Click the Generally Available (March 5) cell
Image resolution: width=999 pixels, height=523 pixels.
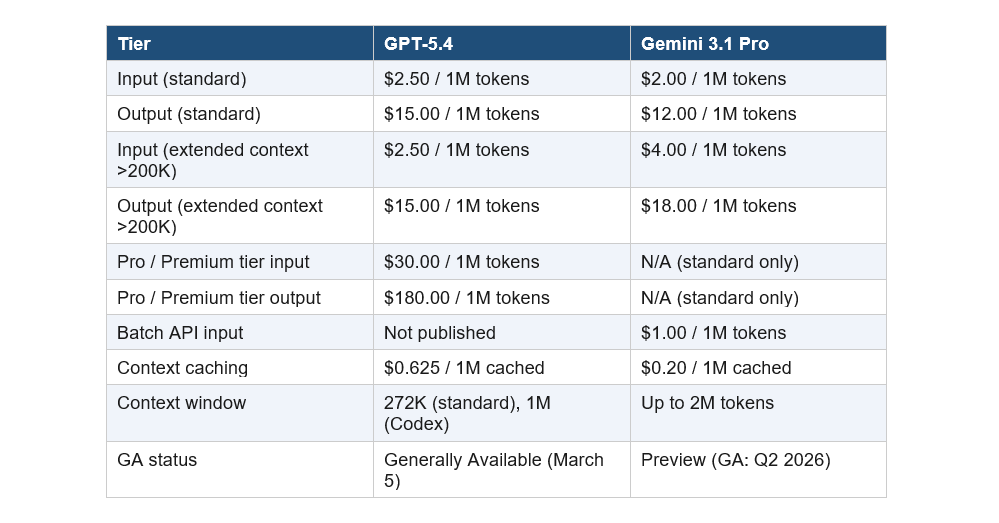coord(494,470)
